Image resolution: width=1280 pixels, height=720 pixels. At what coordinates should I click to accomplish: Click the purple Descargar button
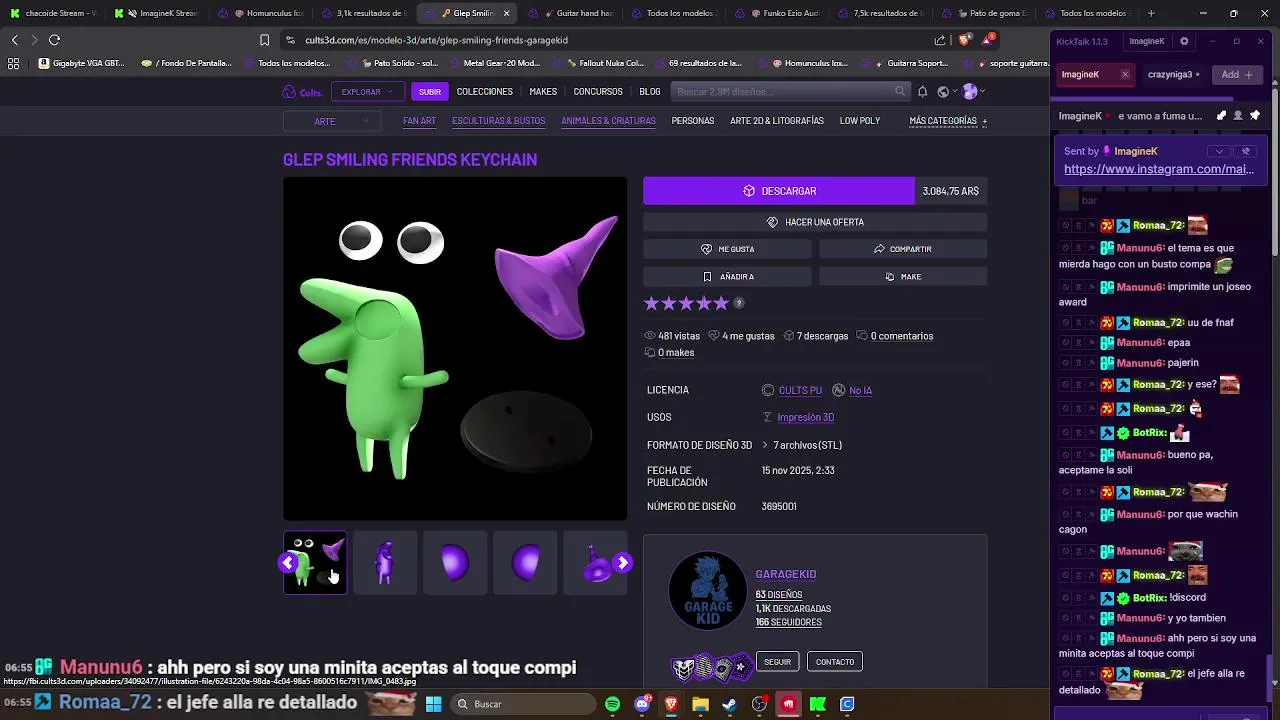(779, 191)
